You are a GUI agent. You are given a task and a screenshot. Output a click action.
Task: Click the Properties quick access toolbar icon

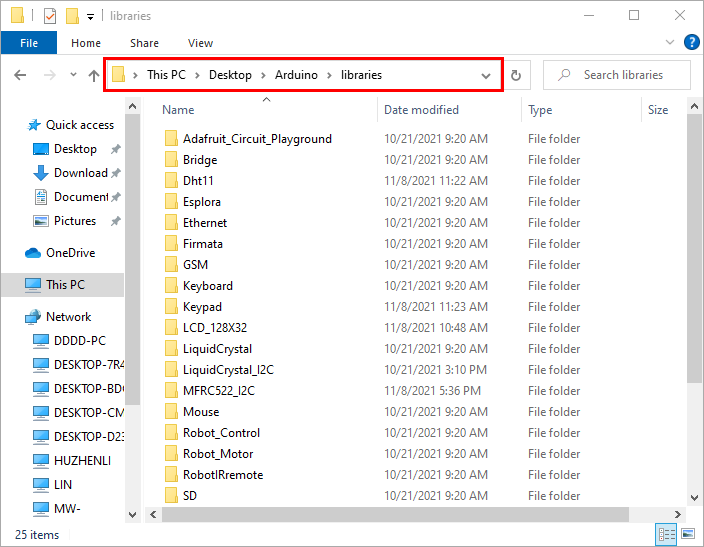[x=49, y=16]
